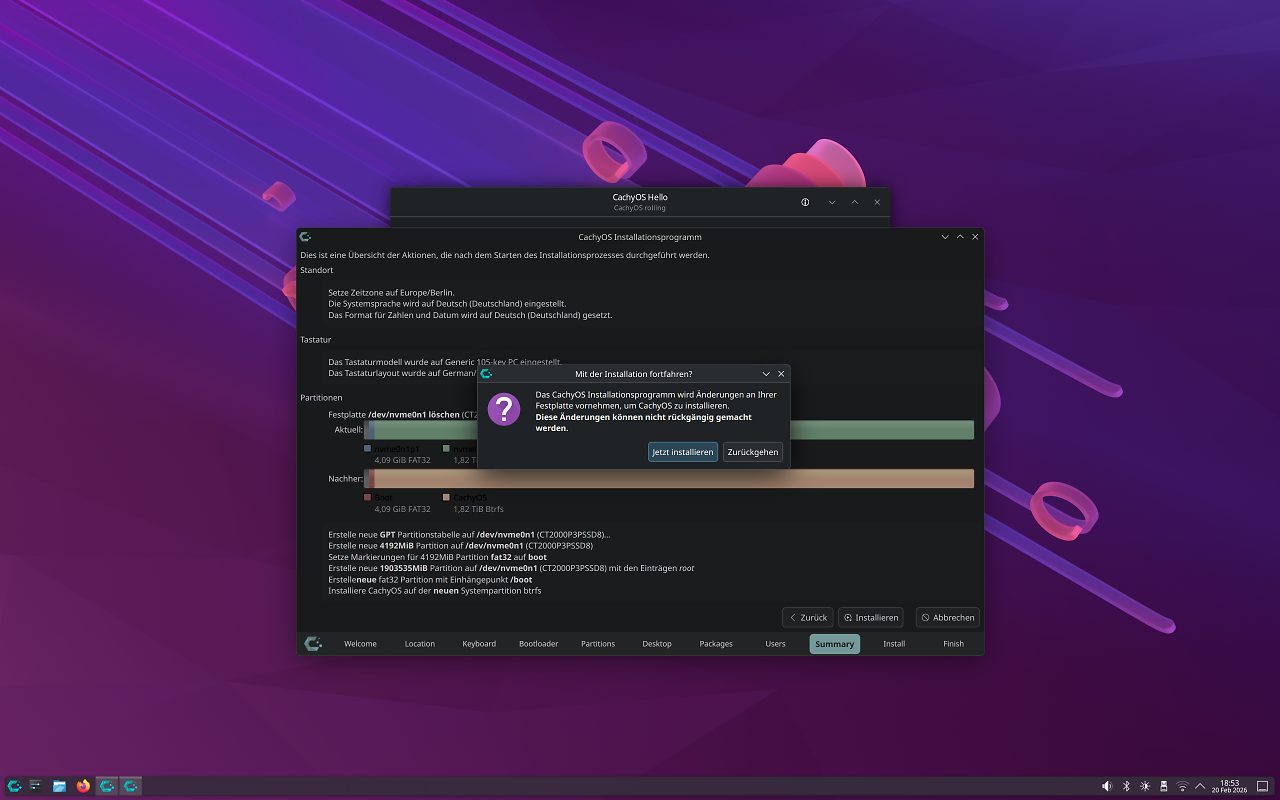
Task: Open the CachyOS application launcher
Action: 14,786
